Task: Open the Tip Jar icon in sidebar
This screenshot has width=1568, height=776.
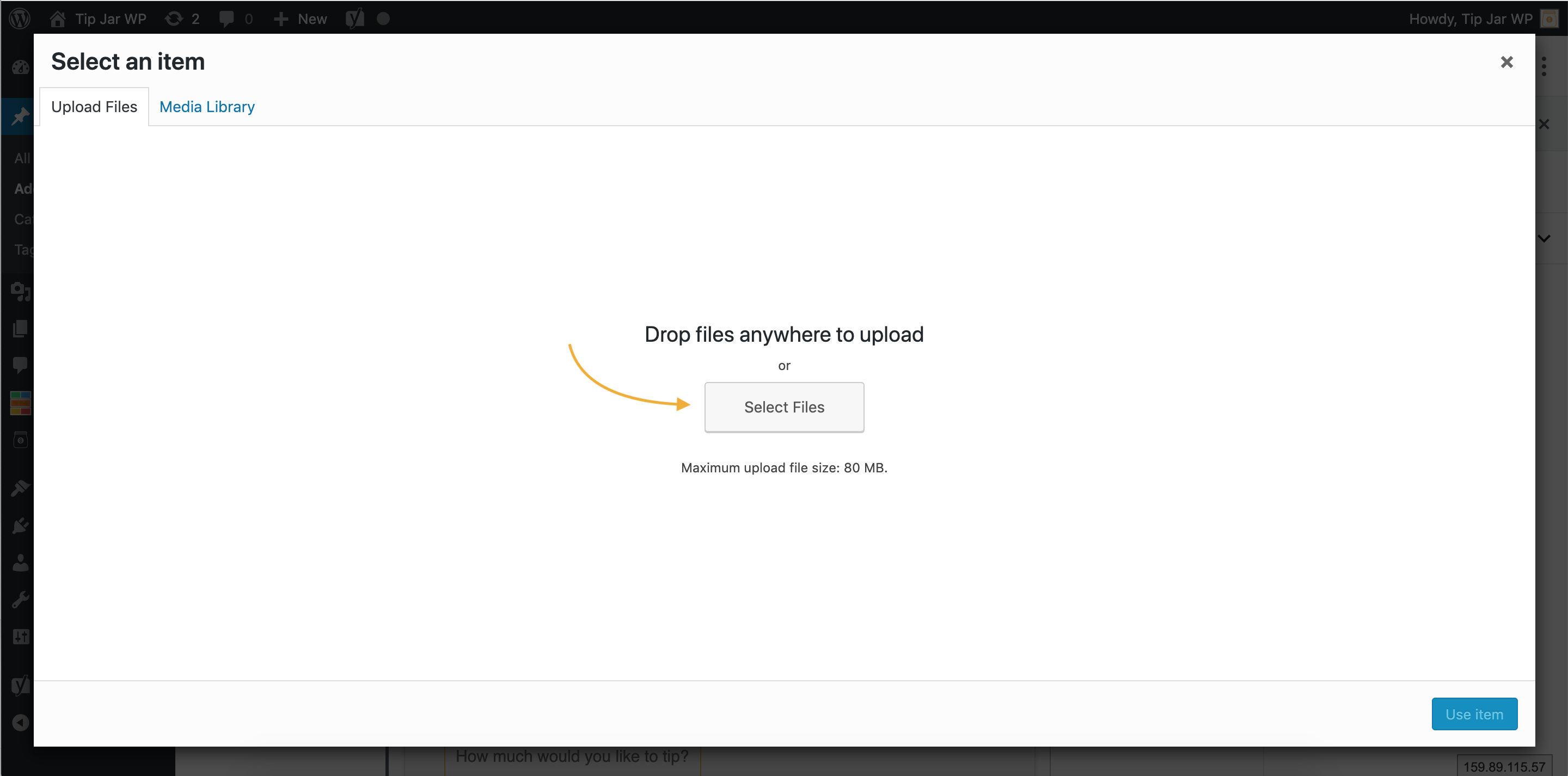Action: point(20,440)
